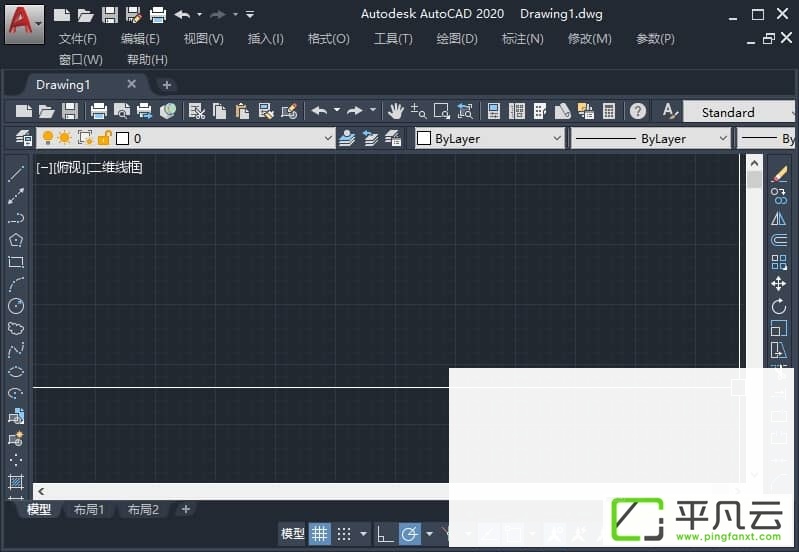Switch to the 布局1 layout tab
This screenshot has height=552, width=799.
click(89, 509)
